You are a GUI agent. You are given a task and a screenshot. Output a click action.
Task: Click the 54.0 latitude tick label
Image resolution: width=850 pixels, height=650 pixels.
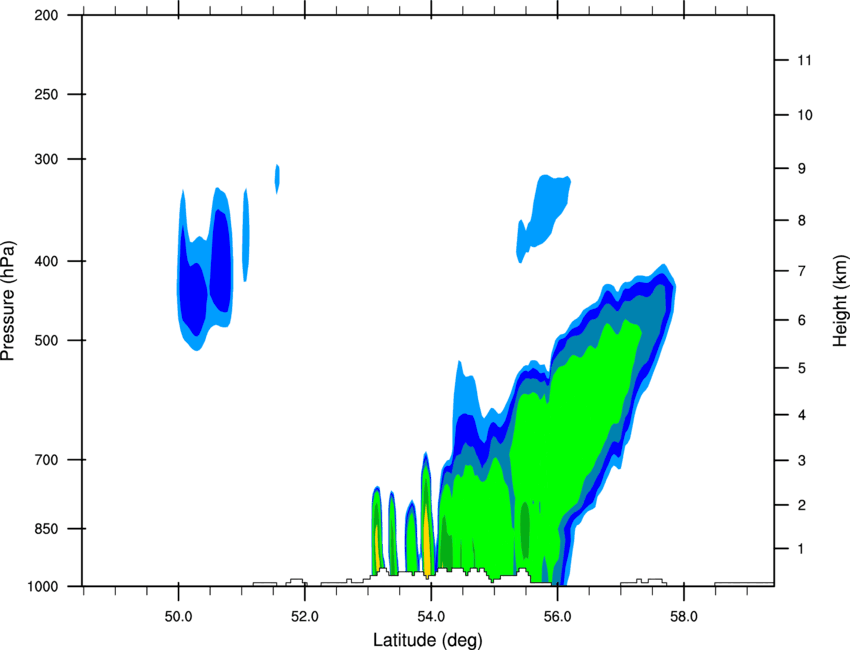(431, 617)
